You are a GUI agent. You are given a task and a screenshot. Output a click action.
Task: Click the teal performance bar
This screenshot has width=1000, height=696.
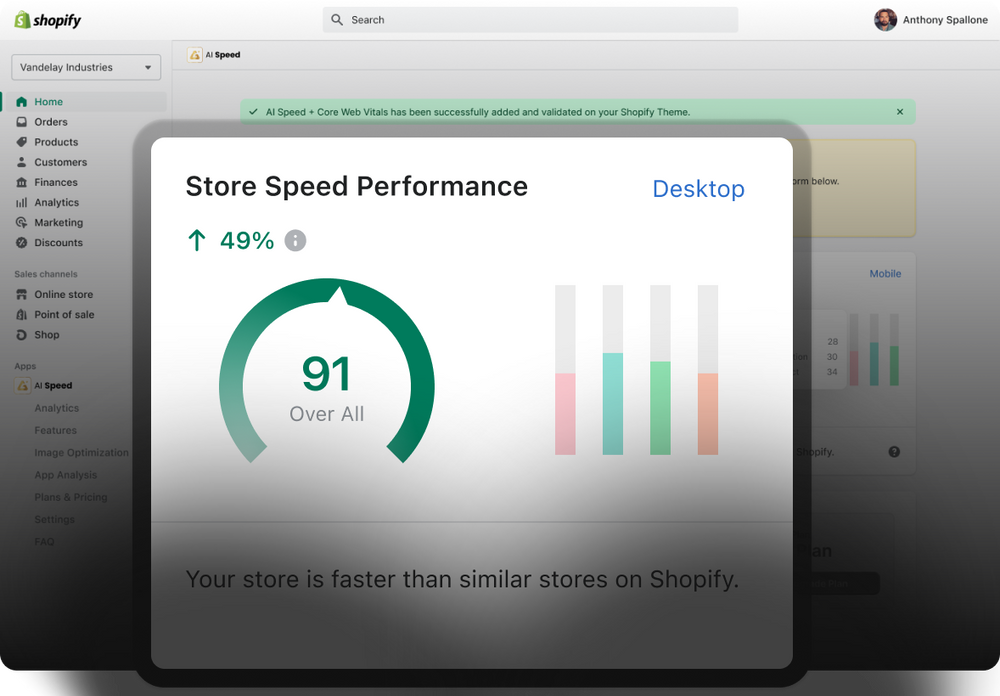click(x=613, y=403)
